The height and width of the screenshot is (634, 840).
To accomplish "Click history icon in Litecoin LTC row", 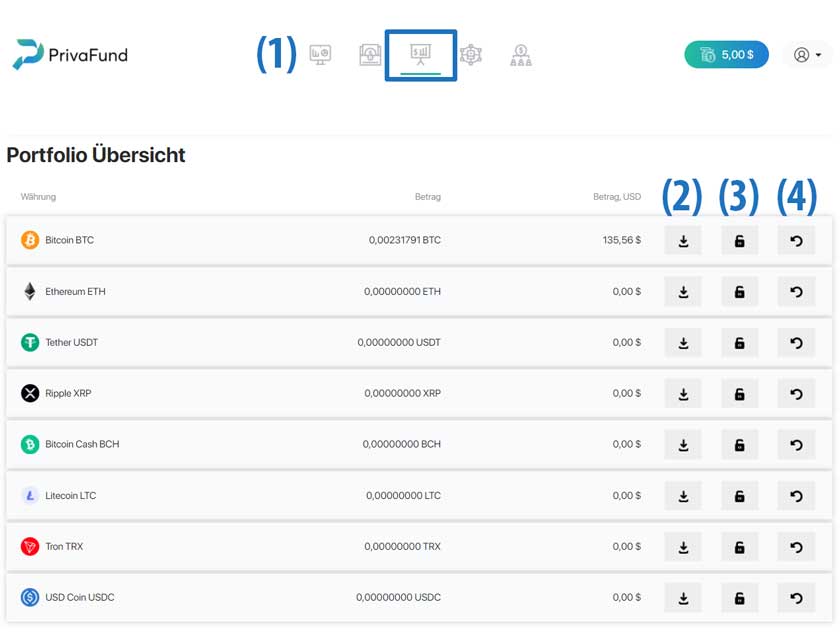I will click(796, 496).
